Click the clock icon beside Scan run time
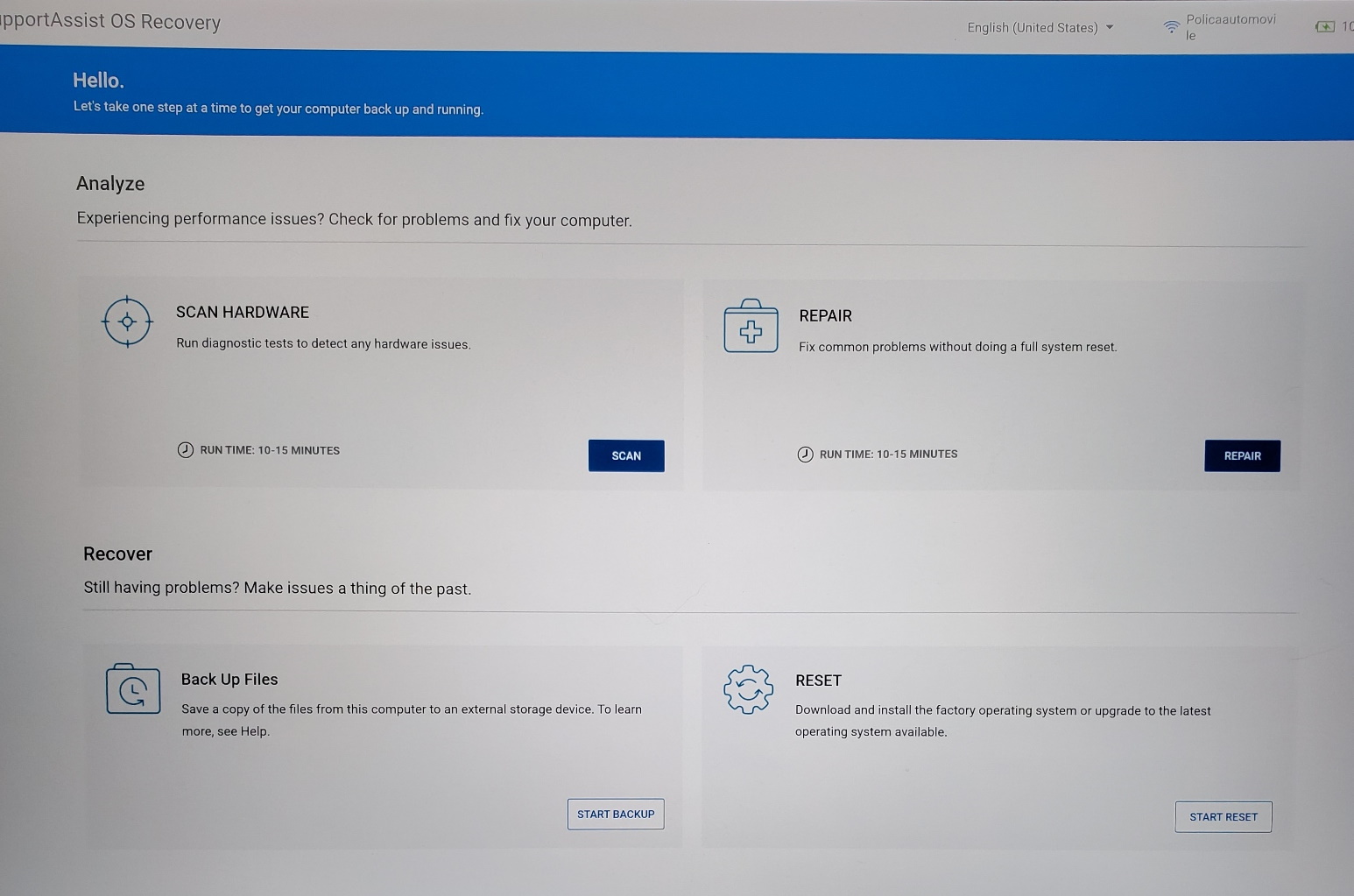 point(186,450)
